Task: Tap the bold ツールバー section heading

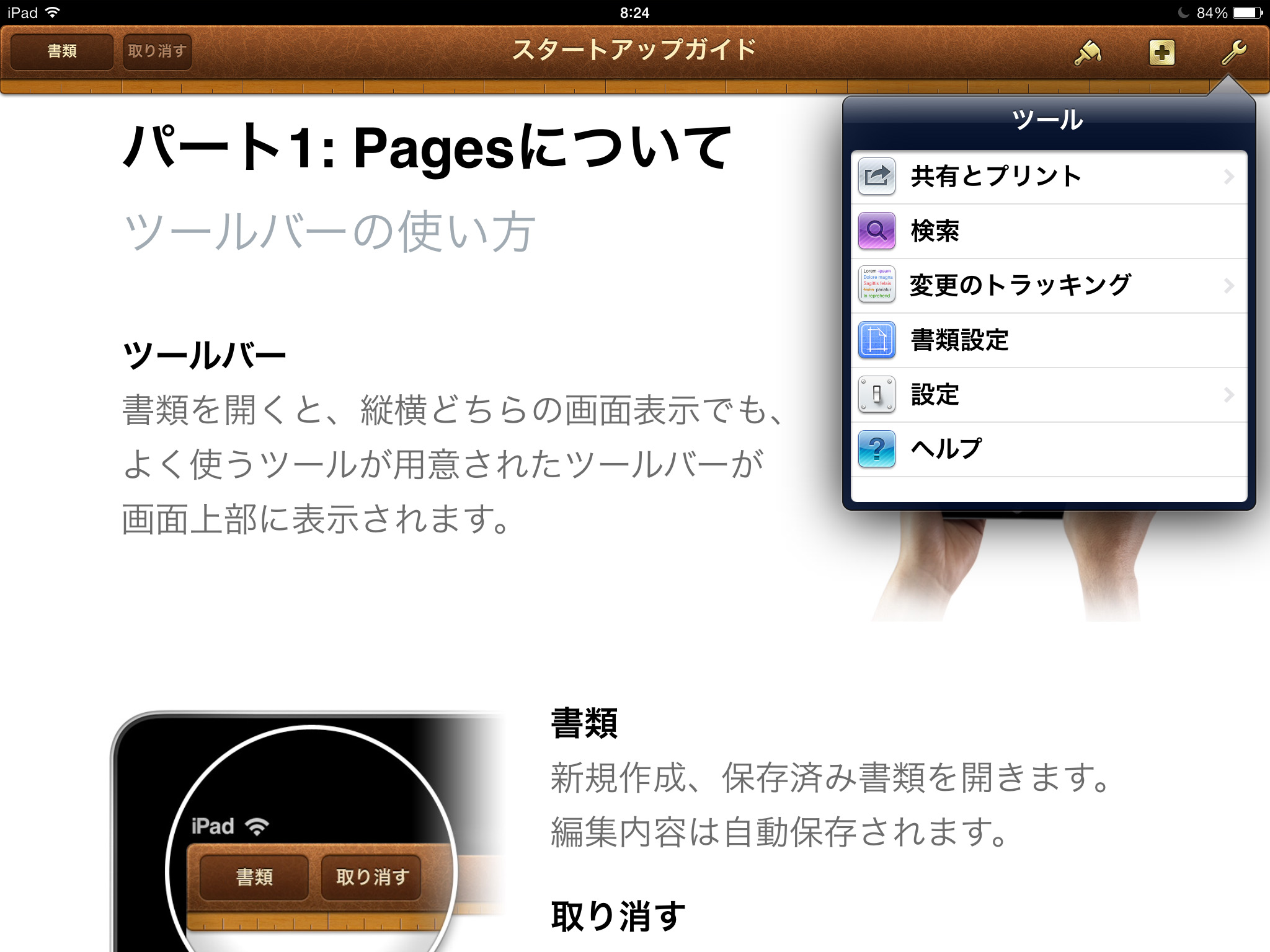Action: click(x=204, y=355)
